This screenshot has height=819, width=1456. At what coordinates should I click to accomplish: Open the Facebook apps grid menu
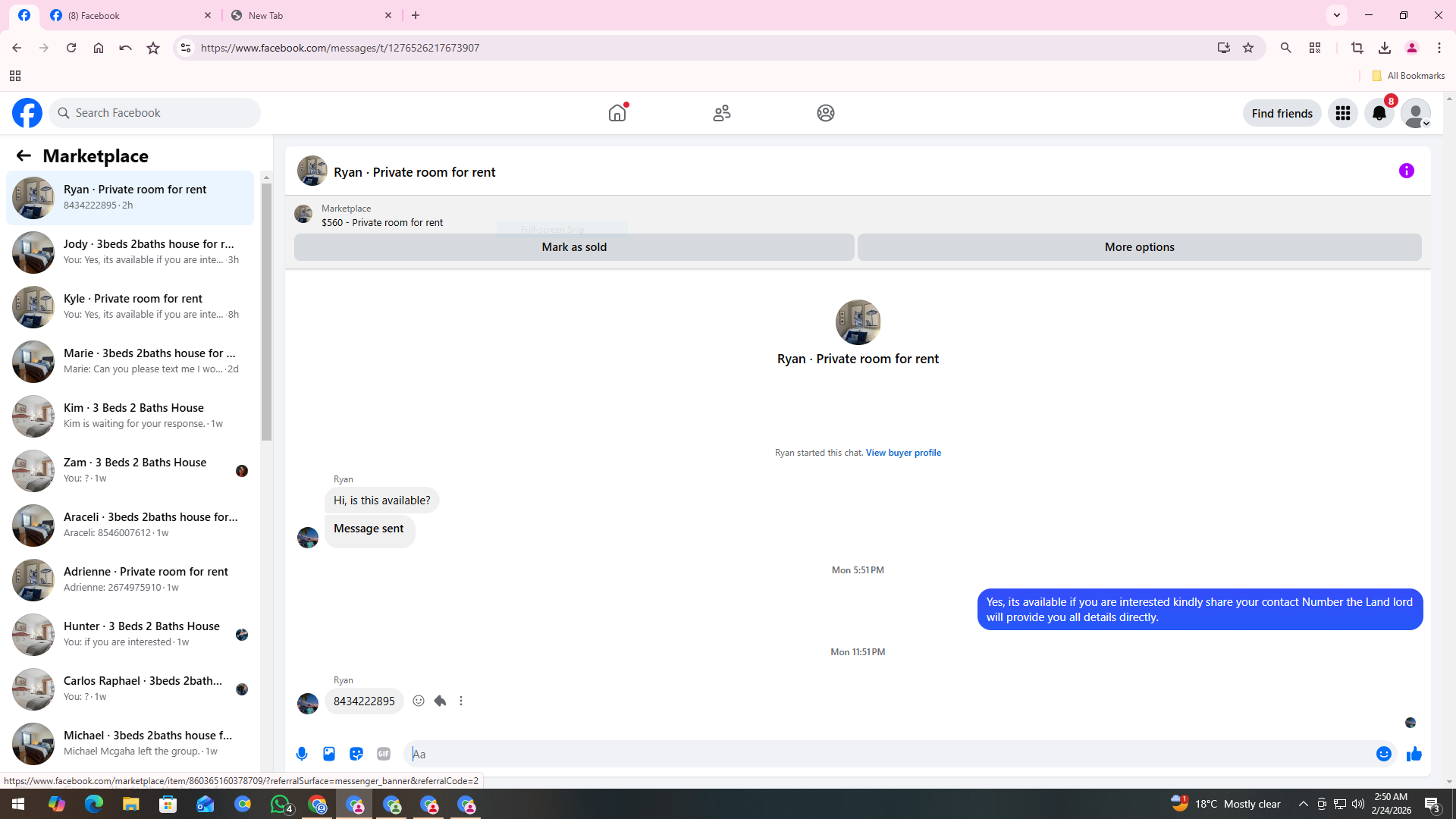click(x=1342, y=113)
